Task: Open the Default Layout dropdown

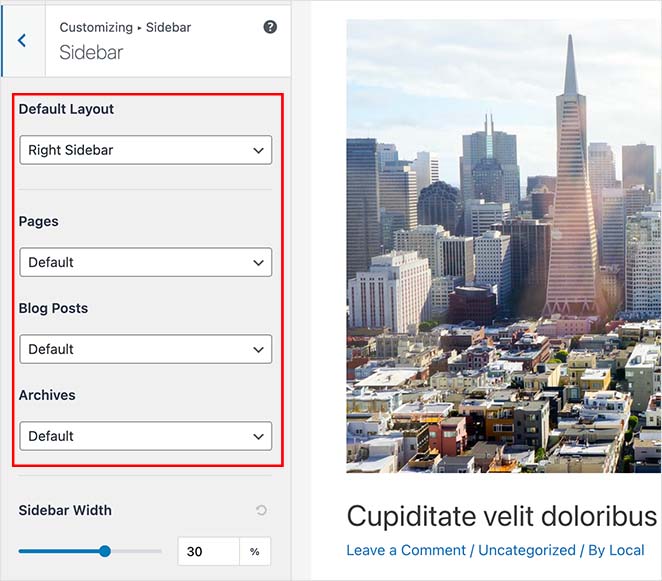Action: click(145, 150)
